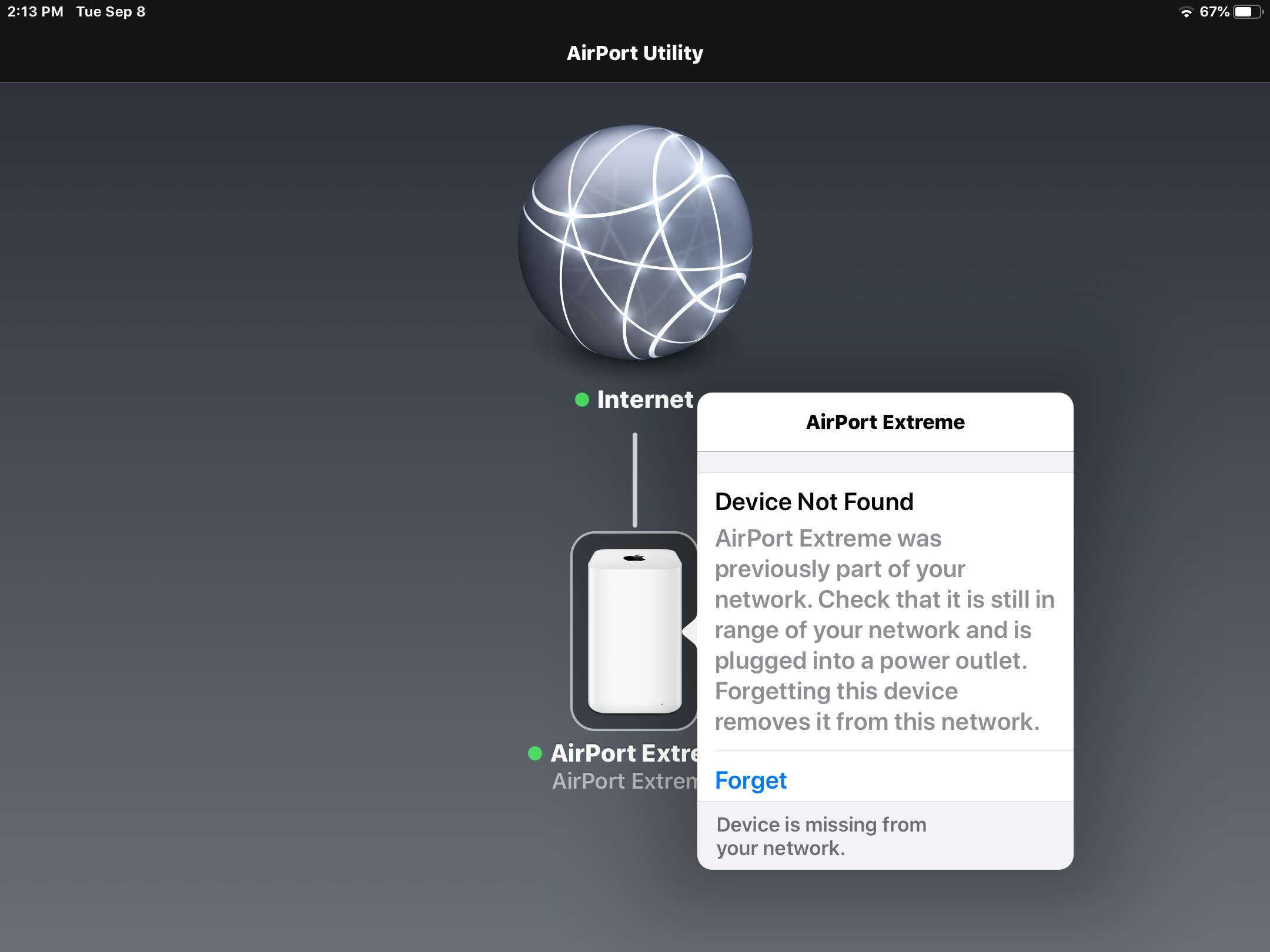Tap the AirPort Utility title bar text

pos(634,53)
